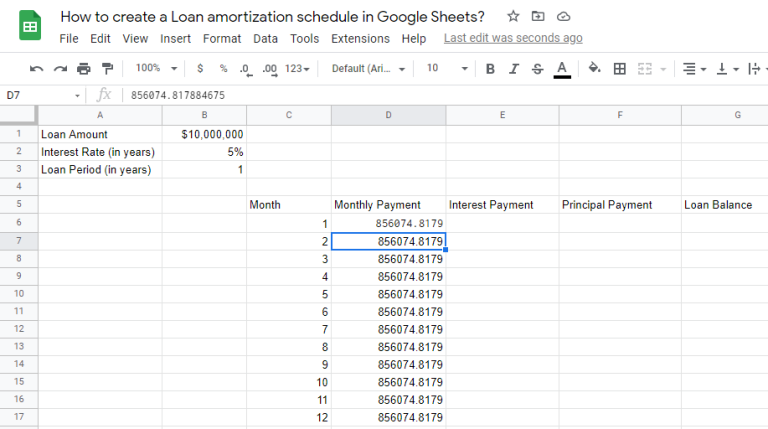Decrease decimal places
Screen dimensions: 768x429
click(x=246, y=69)
